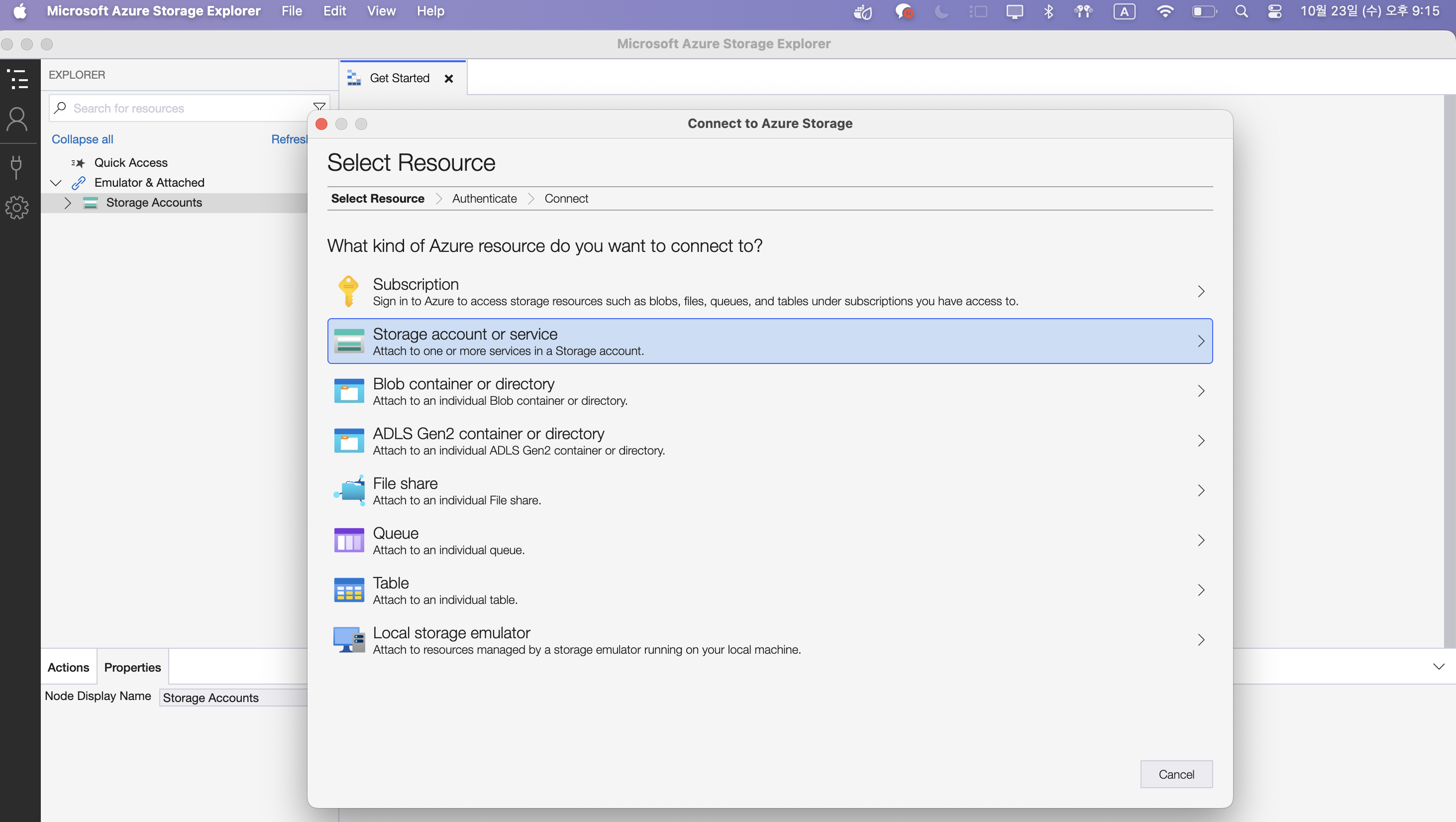The height and width of the screenshot is (822, 1456).
Task: Click the filter icon in Explorer panel
Action: [319, 107]
